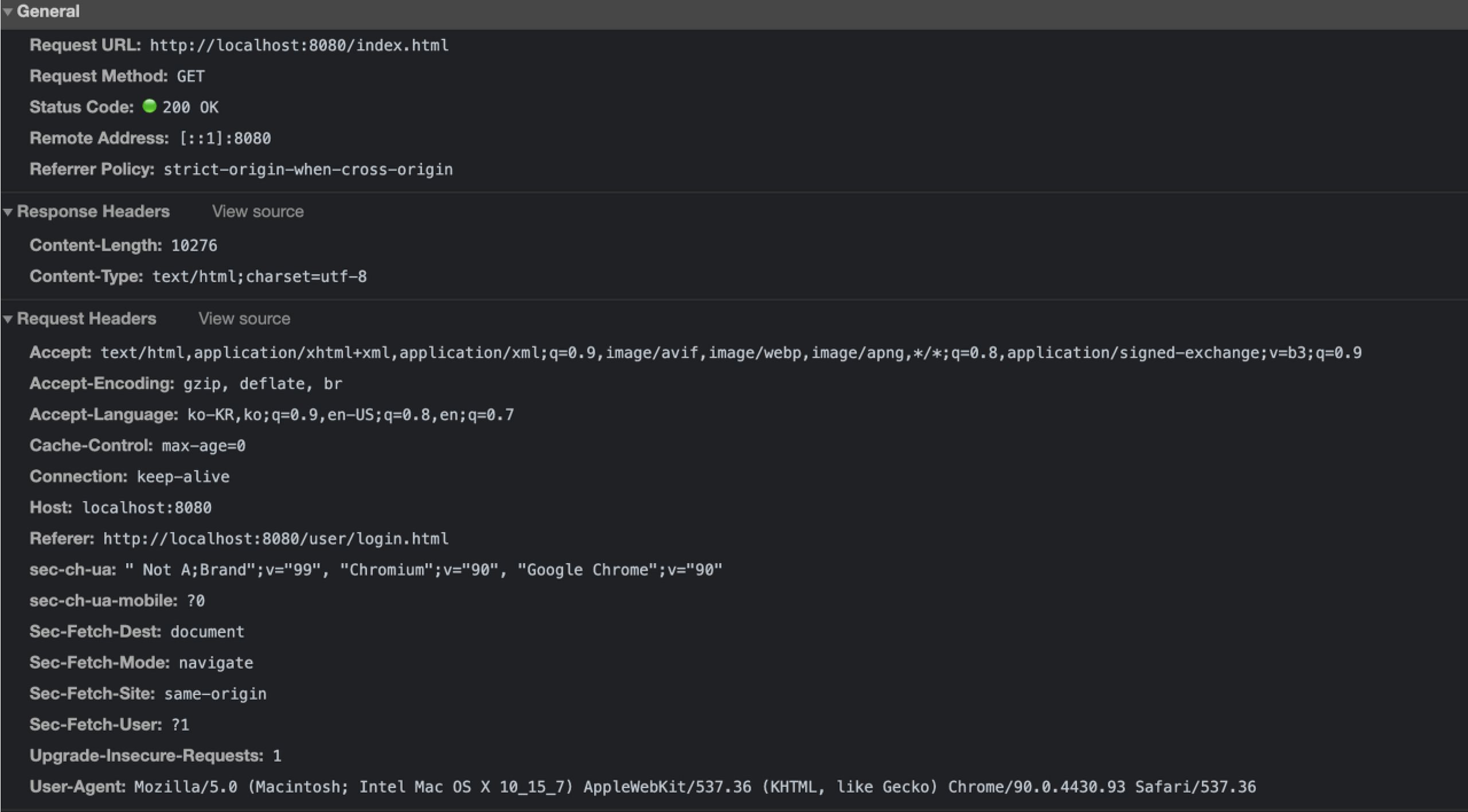The height and width of the screenshot is (812, 1468).
Task: Click the sec-ch-ua header value
Action: [x=423, y=570]
